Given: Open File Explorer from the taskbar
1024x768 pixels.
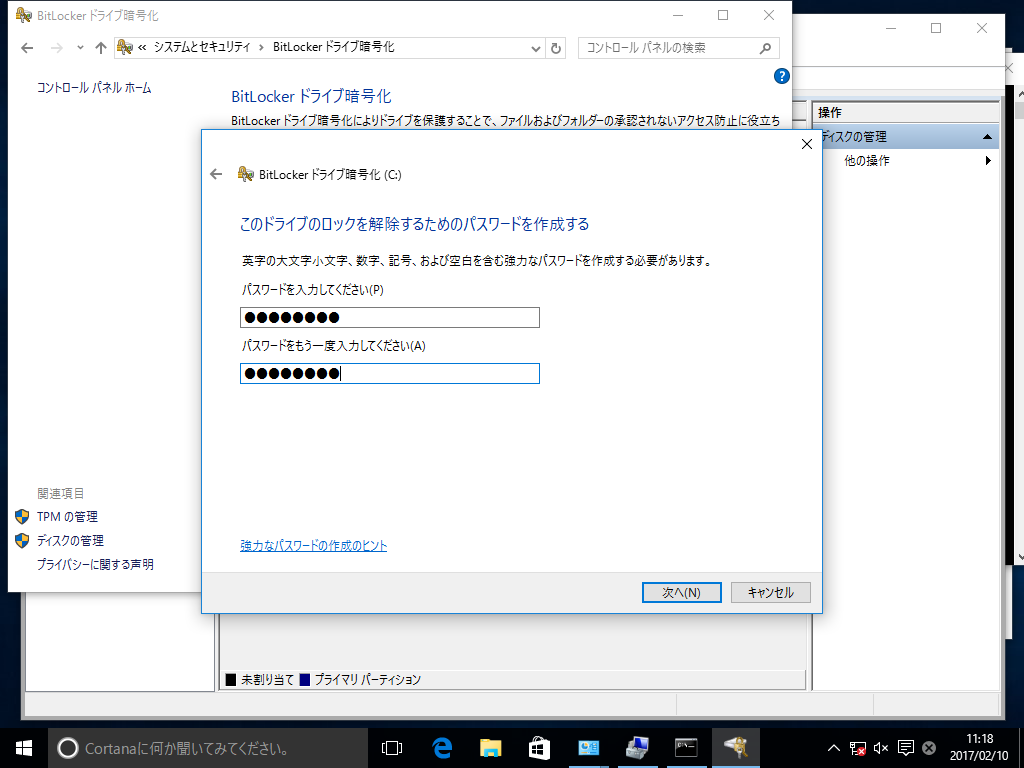Looking at the screenshot, I should (x=490, y=748).
